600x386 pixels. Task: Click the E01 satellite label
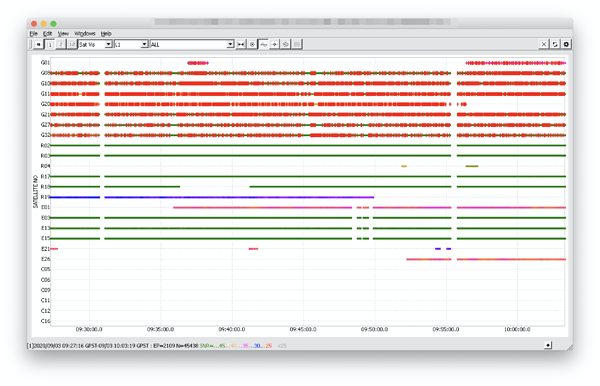(x=45, y=207)
